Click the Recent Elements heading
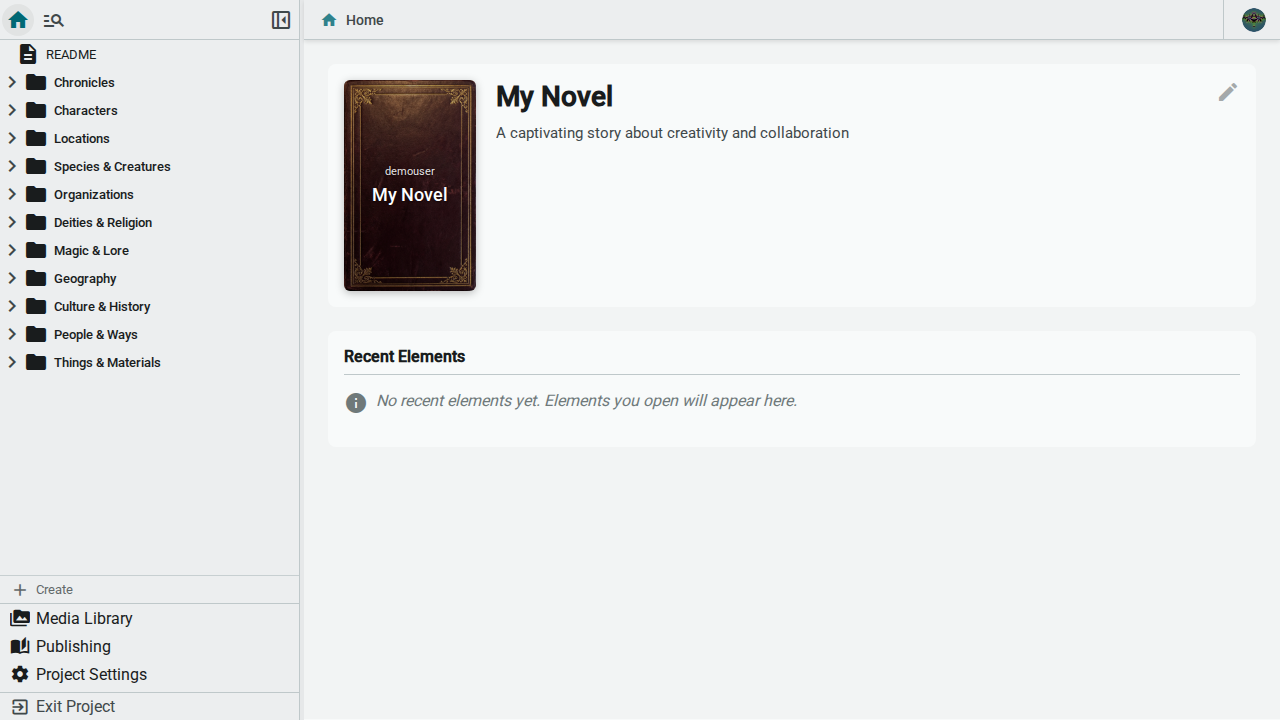 (404, 356)
